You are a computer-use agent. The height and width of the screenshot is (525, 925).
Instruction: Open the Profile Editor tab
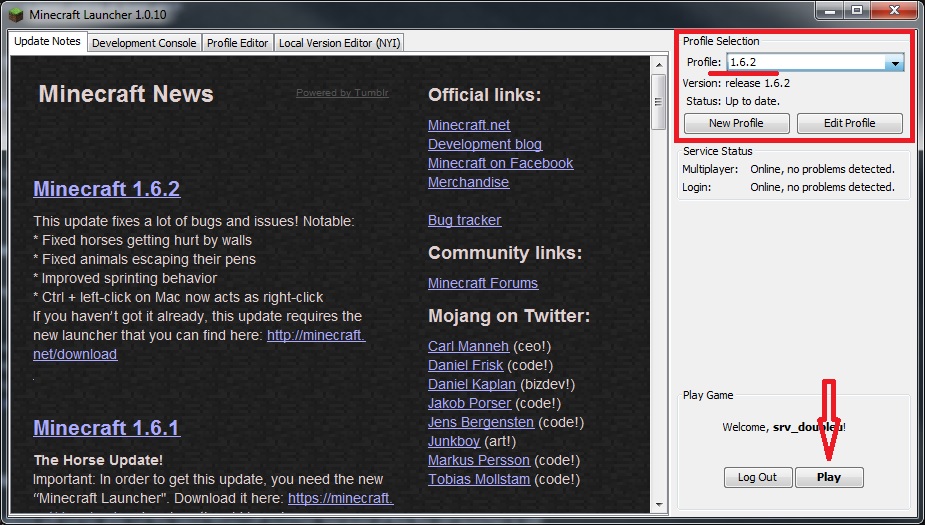[x=237, y=43]
